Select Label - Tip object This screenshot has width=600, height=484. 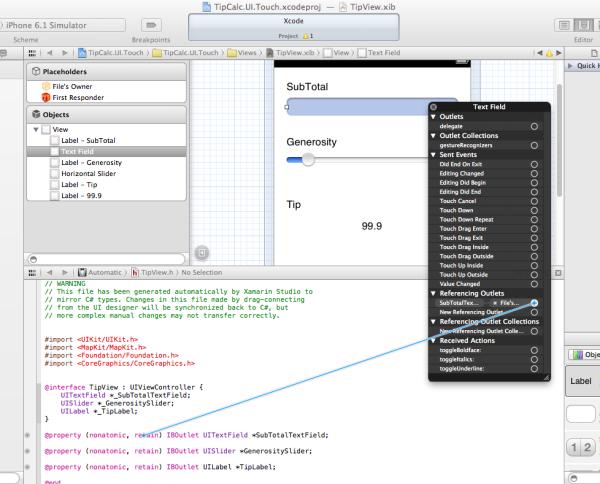pos(106,185)
